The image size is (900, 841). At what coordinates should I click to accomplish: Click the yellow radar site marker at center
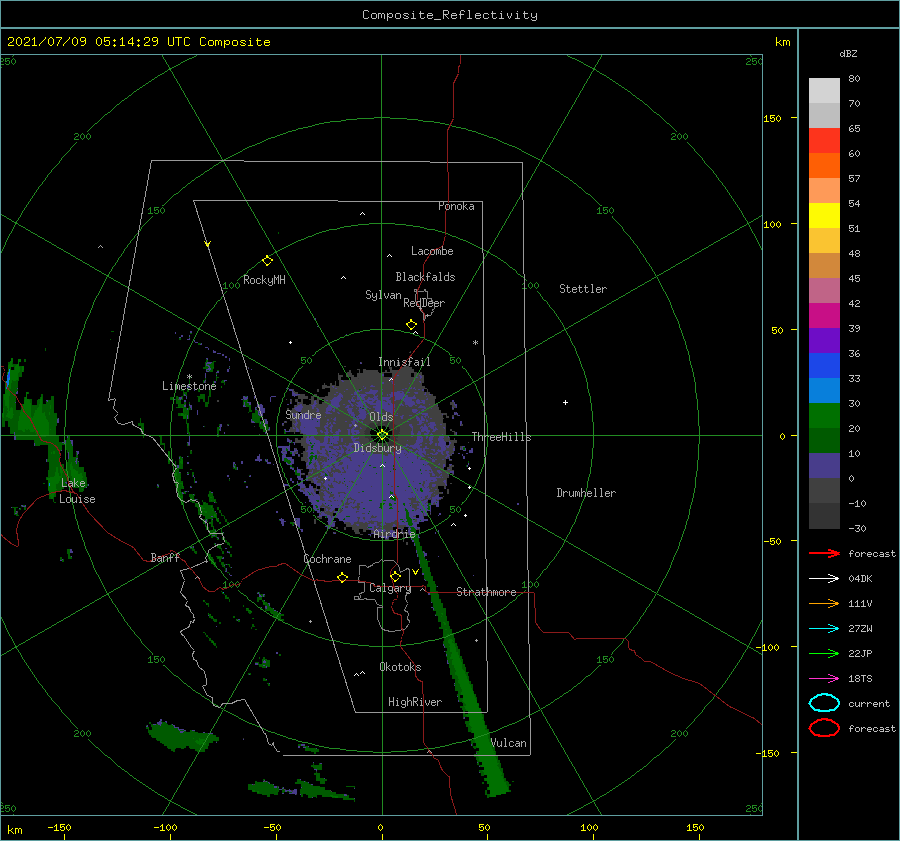[382, 435]
